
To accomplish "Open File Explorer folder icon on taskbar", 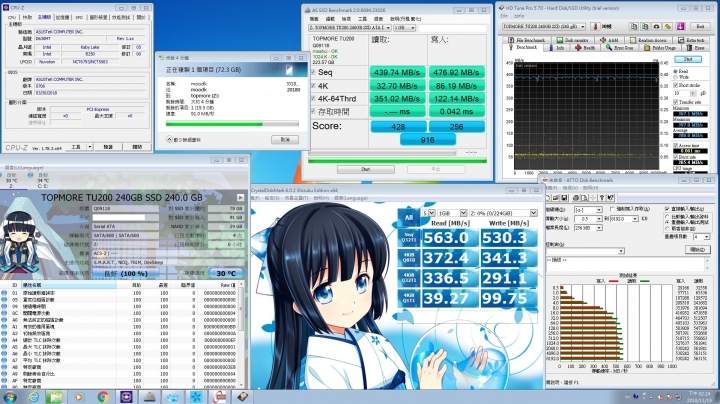I will 56,397.
